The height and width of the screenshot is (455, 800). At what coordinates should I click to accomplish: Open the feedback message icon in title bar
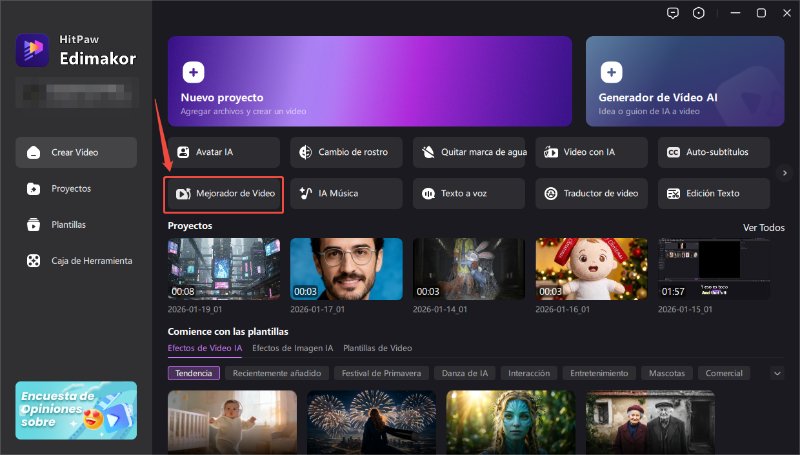click(x=673, y=13)
